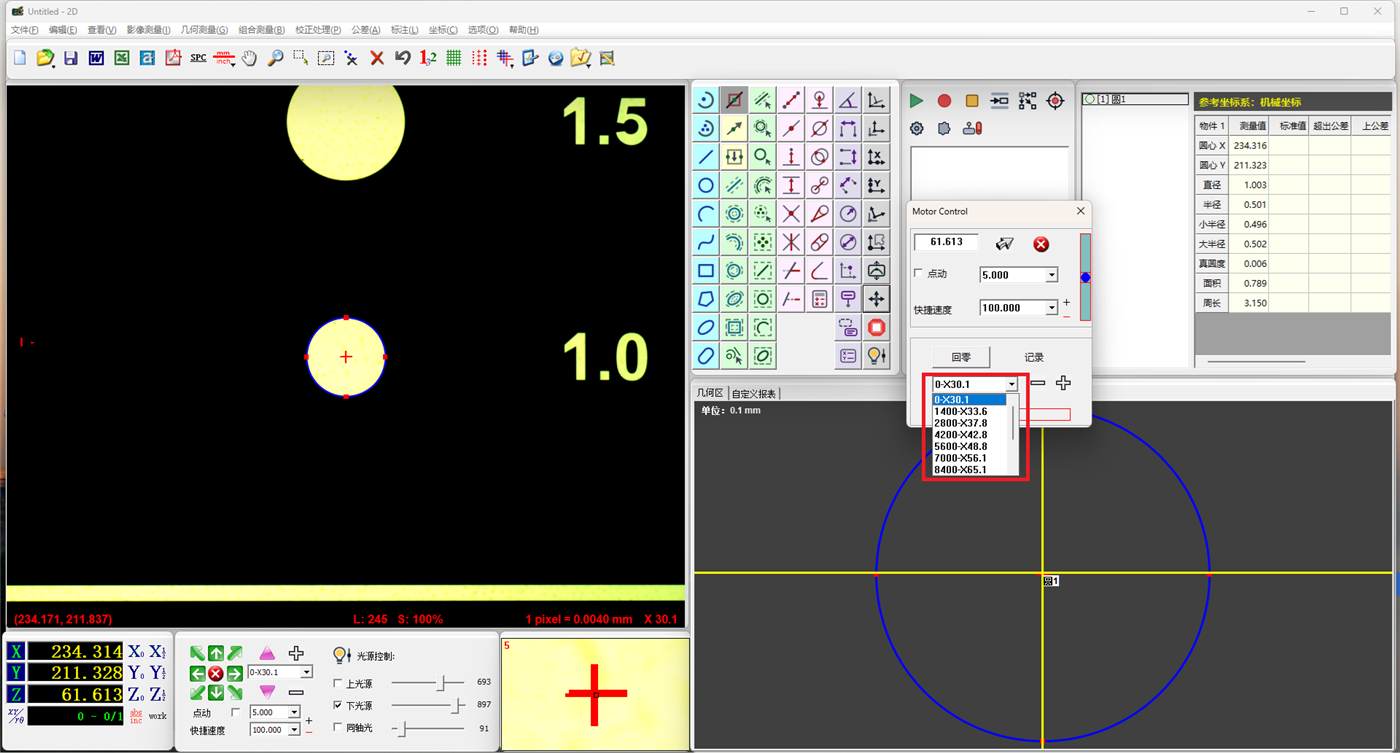Enable the 上光源 checkbox
This screenshot has width=1400, height=753.
pos(337,684)
